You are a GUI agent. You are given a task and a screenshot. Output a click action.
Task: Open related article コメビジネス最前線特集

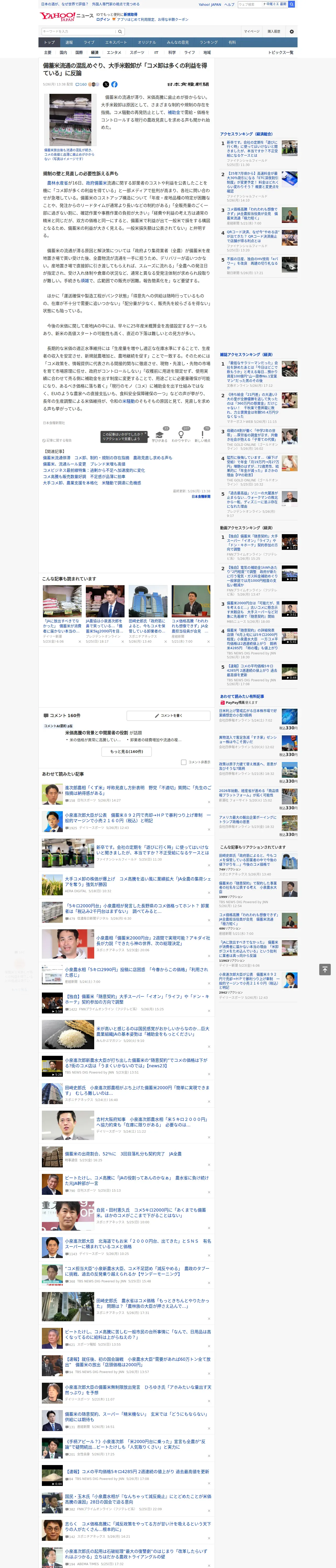click(94, 470)
